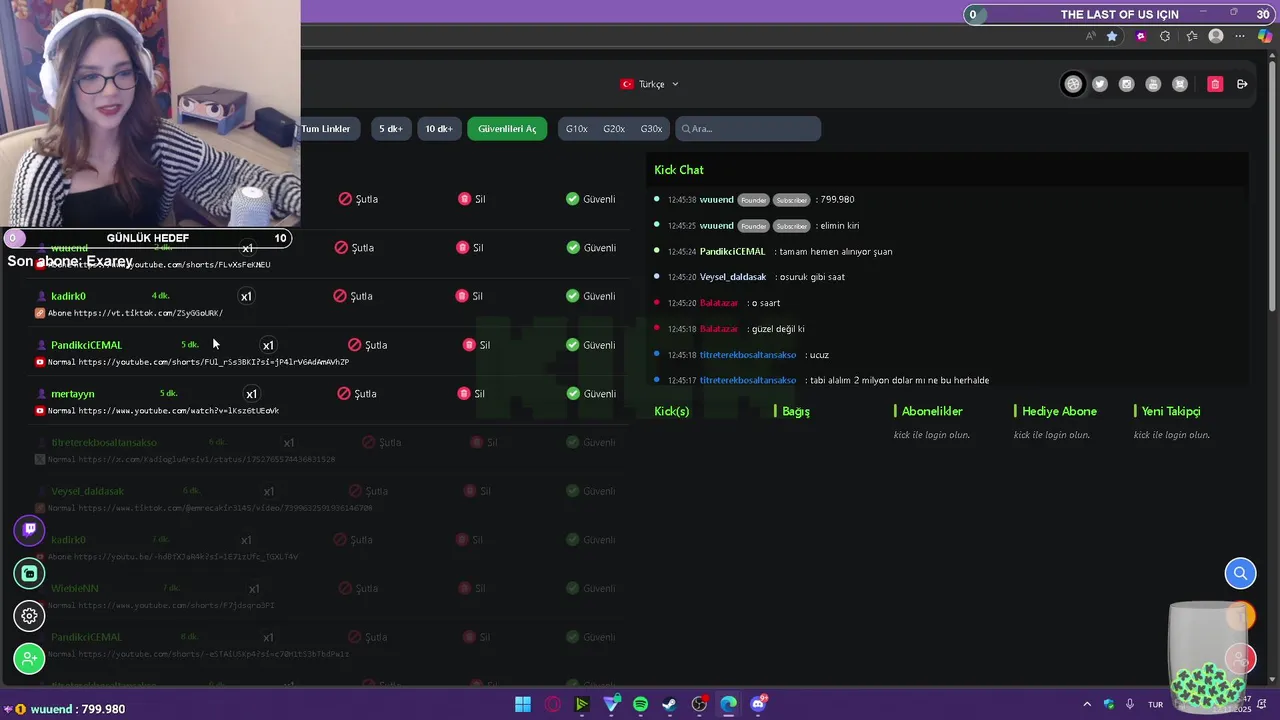Click Şutla on the Veysel_daldasak row

coord(368,491)
